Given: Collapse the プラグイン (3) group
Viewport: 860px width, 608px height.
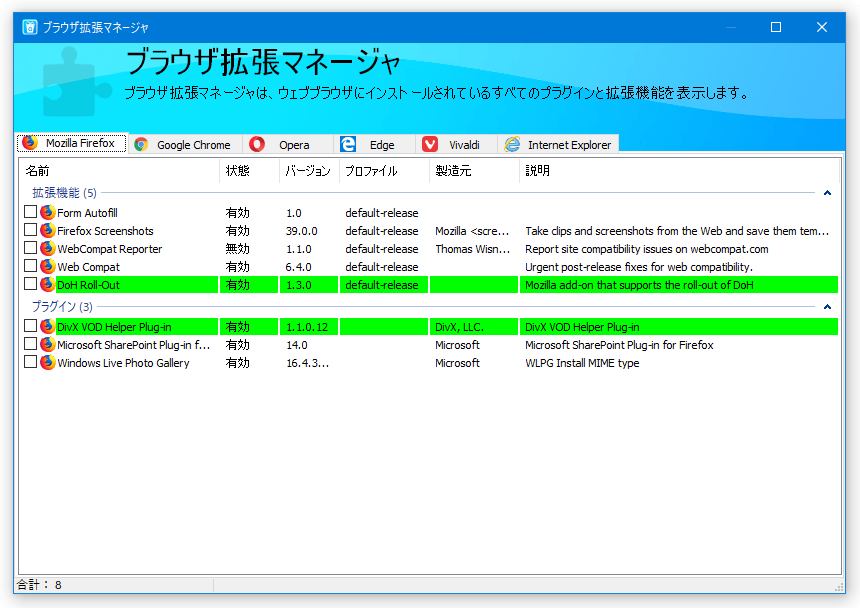Looking at the screenshot, I should pyautogui.click(x=827, y=307).
